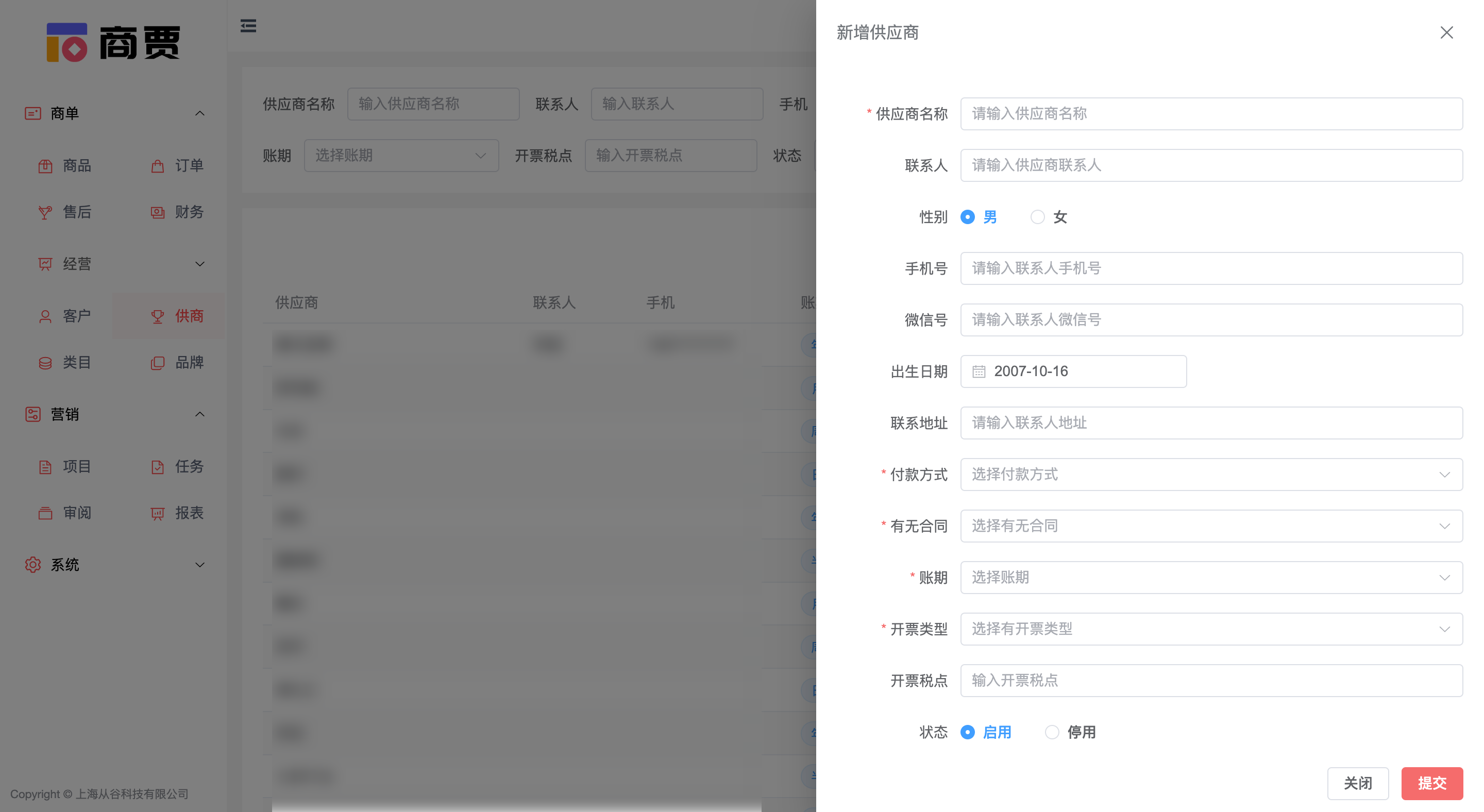Open the 开票类型 dropdown
Image resolution: width=1484 pixels, height=812 pixels.
(1210, 629)
